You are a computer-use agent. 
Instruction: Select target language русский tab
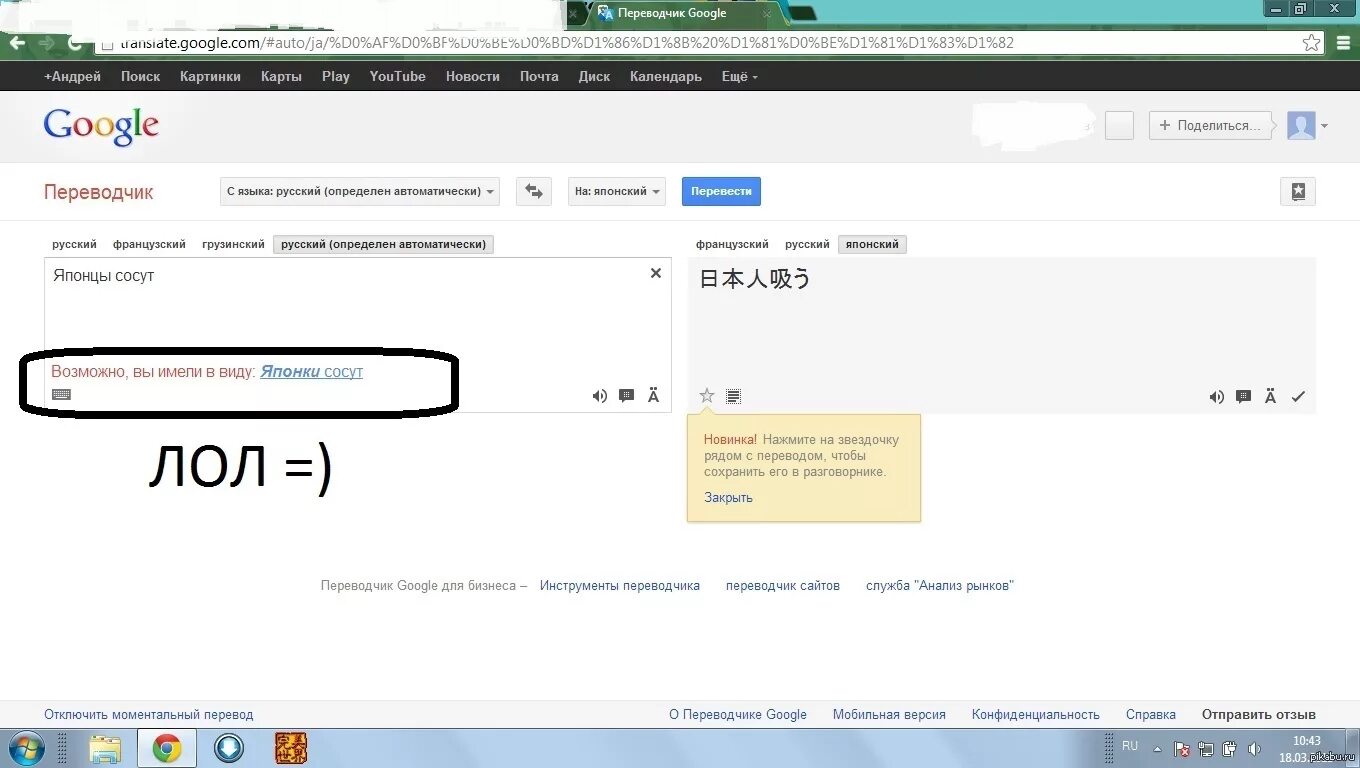807,244
